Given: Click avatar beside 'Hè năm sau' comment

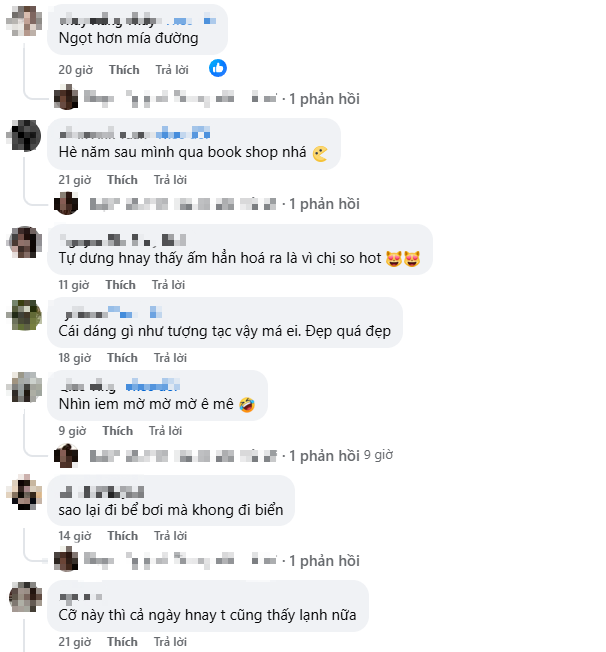Looking at the screenshot, I should pos(24,136).
